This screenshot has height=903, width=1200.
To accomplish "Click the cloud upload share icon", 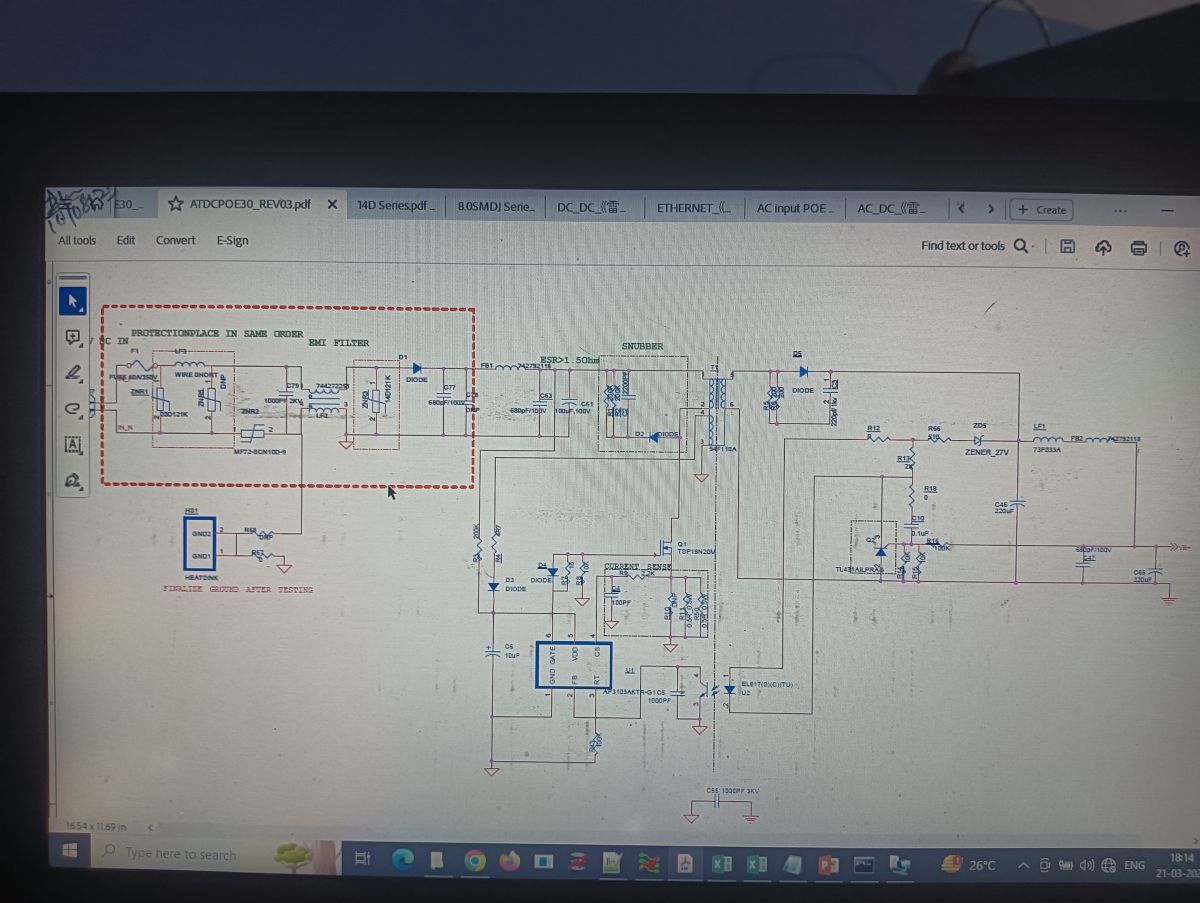I will pos(1103,247).
